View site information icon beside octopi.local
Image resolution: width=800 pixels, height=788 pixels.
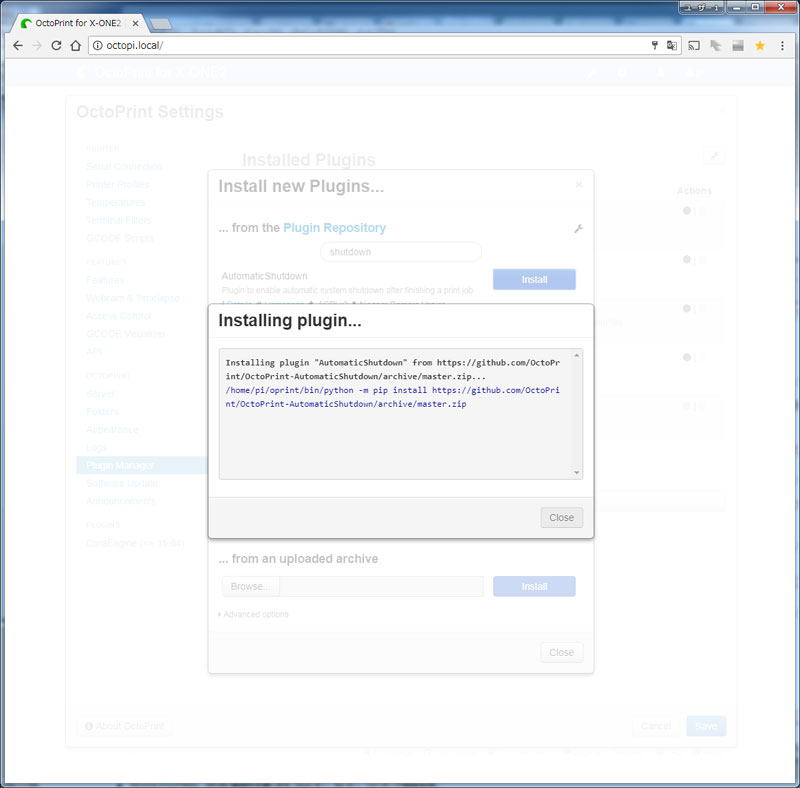tap(97, 45)
